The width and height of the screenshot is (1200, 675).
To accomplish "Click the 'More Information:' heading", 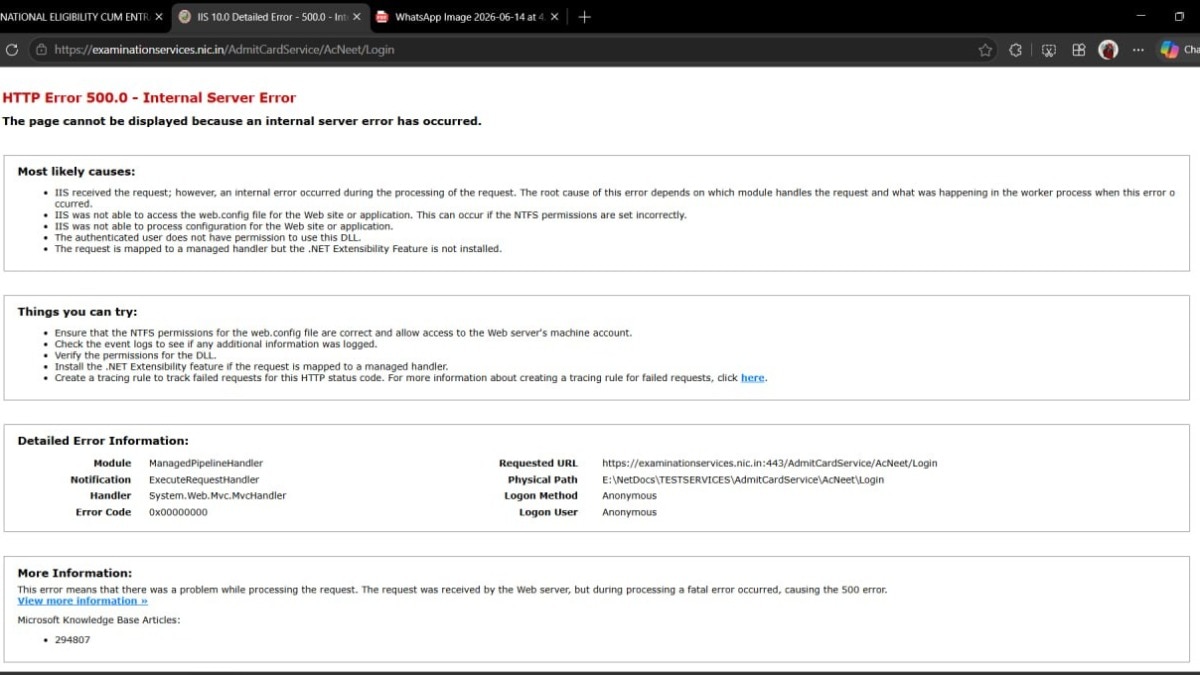I will pyautogui.click(x=74, y=573).
